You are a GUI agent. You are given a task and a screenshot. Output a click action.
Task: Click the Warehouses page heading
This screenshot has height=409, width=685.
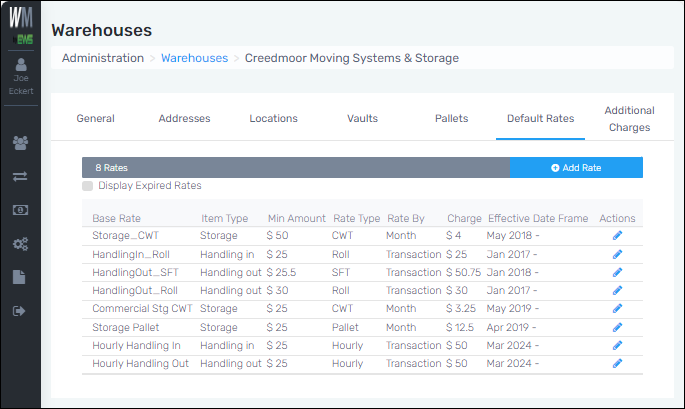(102, 30)
